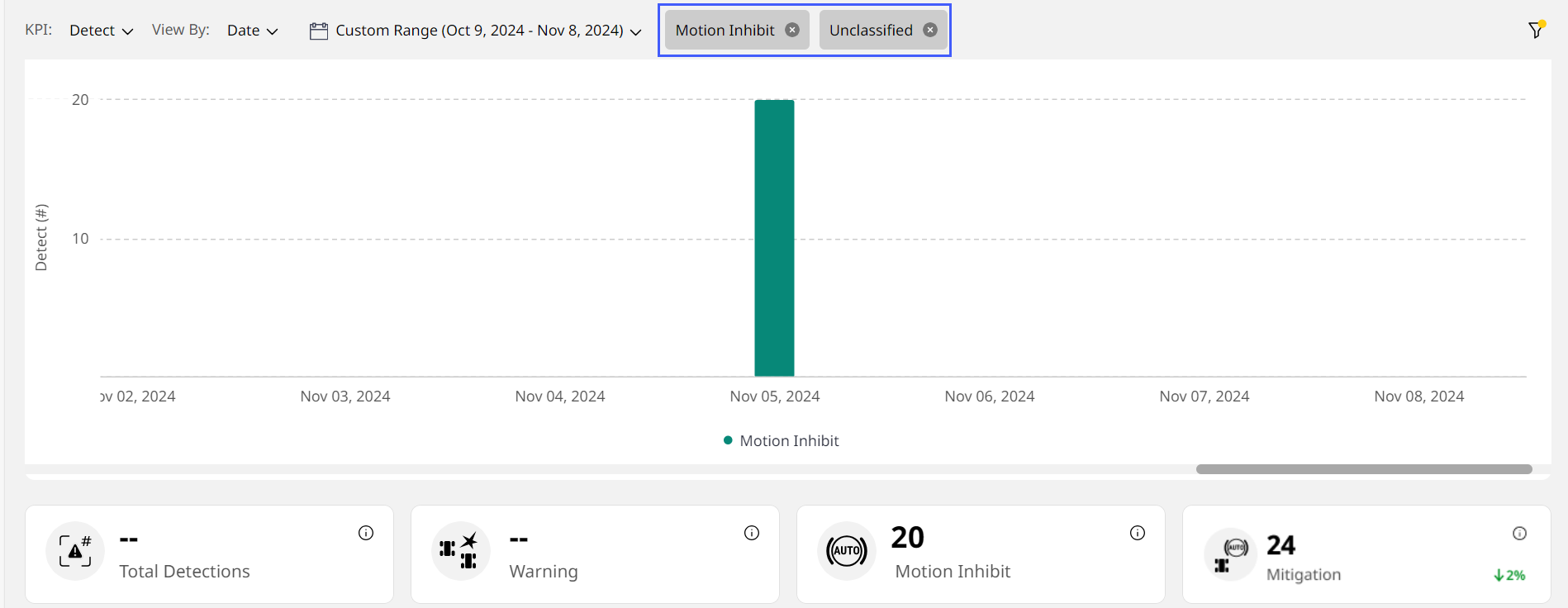
Task: Select the Motion Inhibit summary card
Action: coord(980,554)
